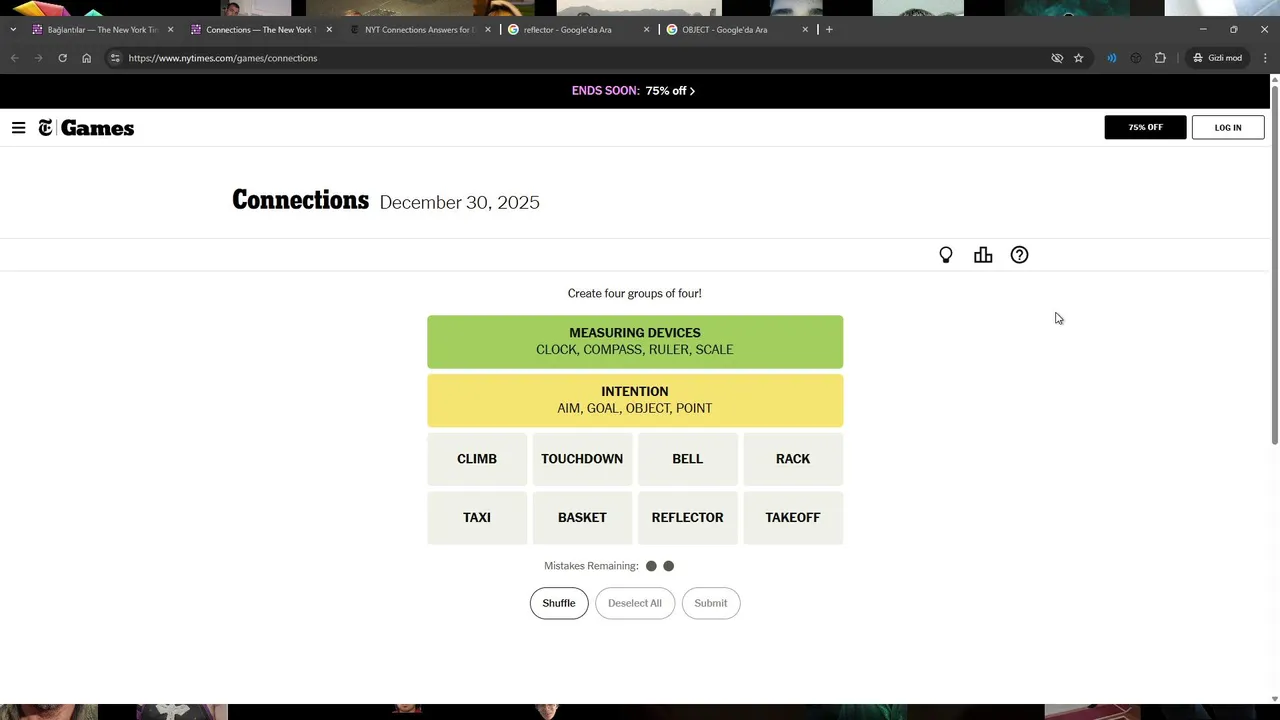Click the green MEASURING DEVICES group

click(x=635, y=342)
